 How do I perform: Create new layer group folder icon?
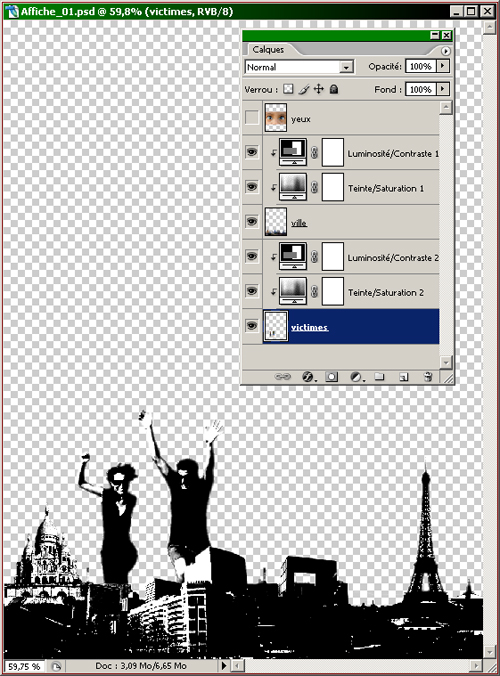(x=379, y=376)
